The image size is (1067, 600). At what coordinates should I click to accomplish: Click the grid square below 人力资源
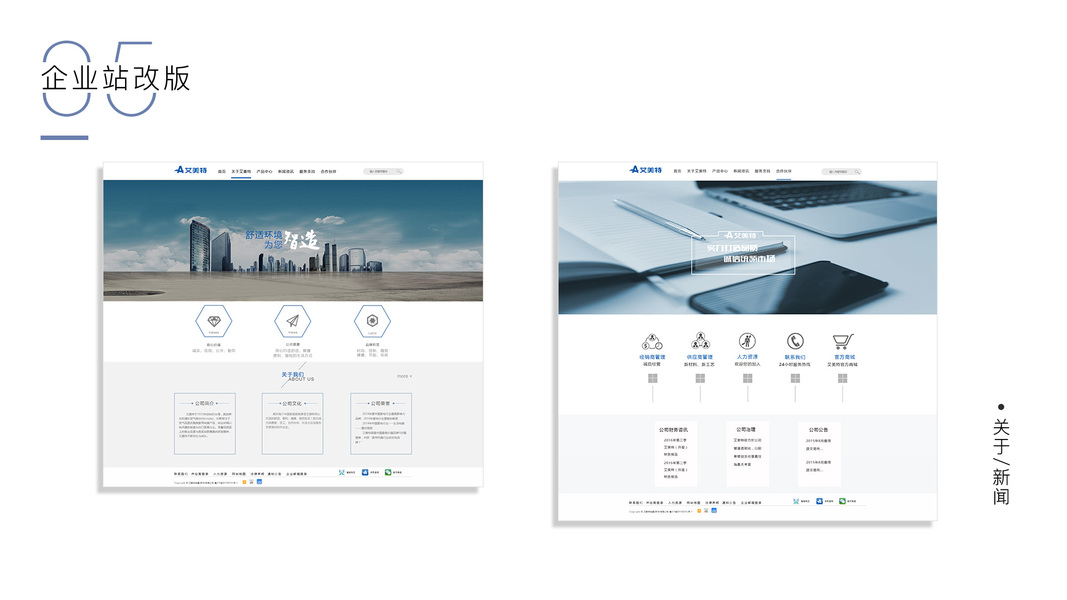(748, 378)
